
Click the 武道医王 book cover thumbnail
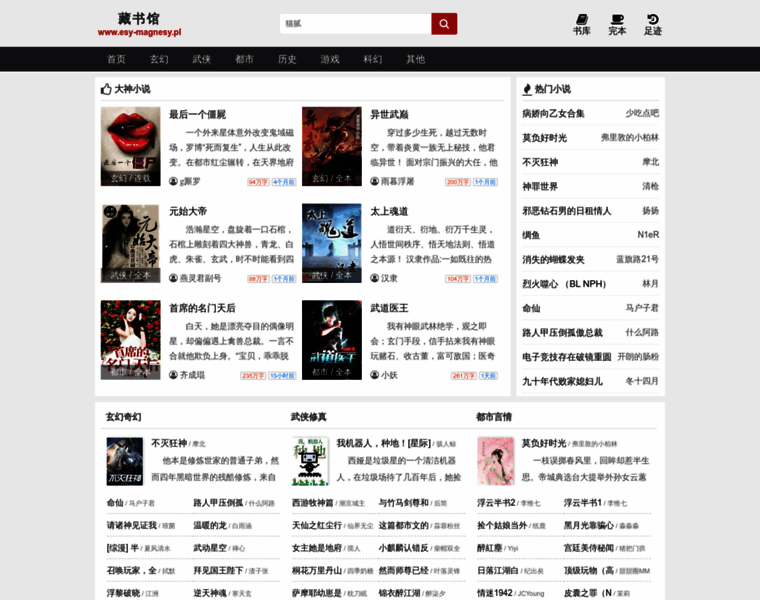(332, 340)
